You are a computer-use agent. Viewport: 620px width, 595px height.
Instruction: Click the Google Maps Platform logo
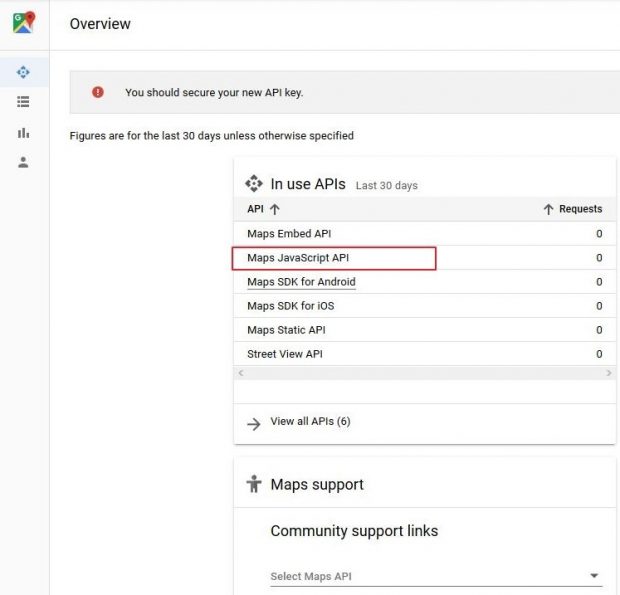[x=23, y=23]
